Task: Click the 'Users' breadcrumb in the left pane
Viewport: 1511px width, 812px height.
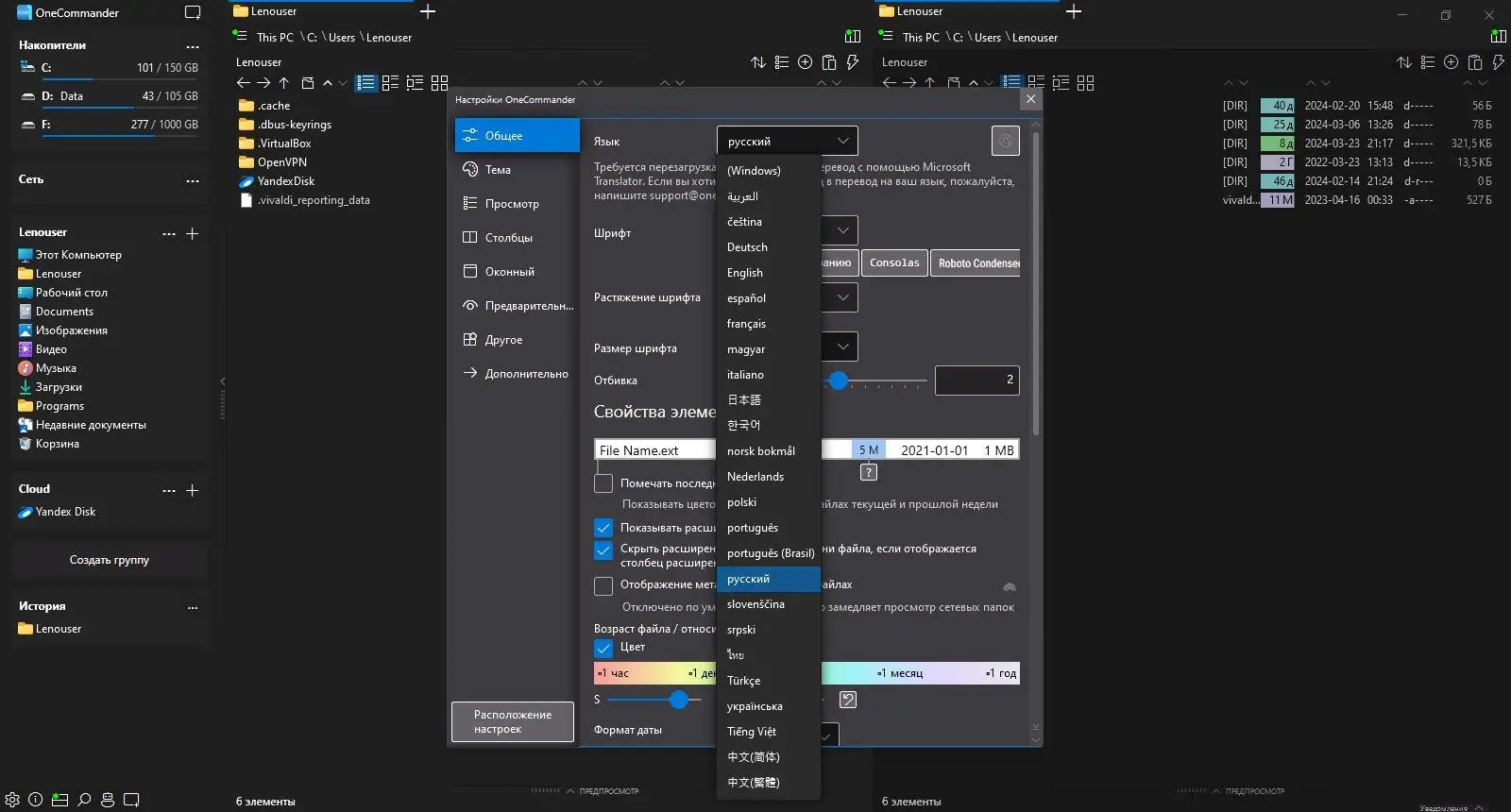Action: click(x=342, y=38)
